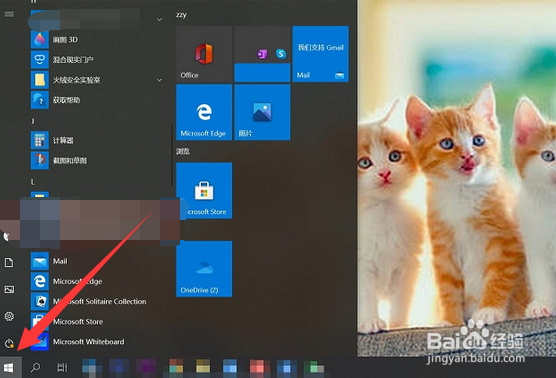
Task: Click the 浏览 tile group title
Action: 183,151
